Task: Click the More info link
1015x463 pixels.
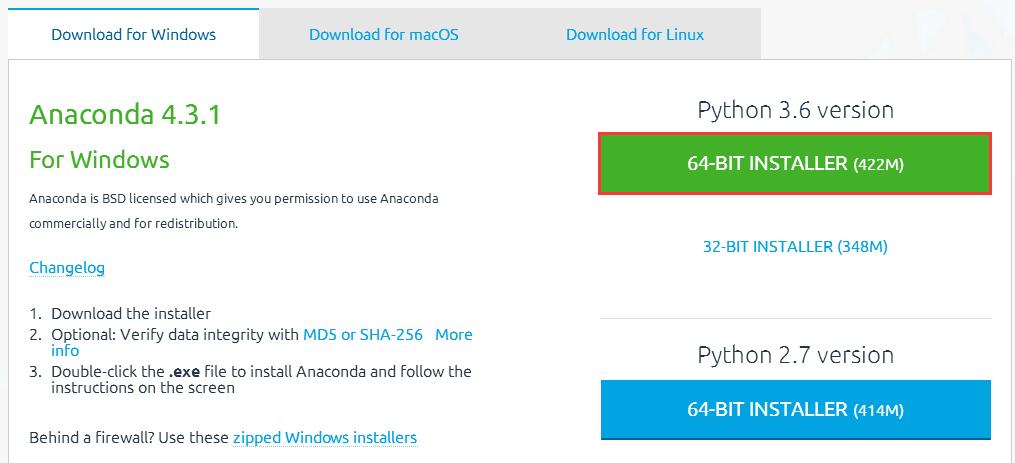Action: 453,335
